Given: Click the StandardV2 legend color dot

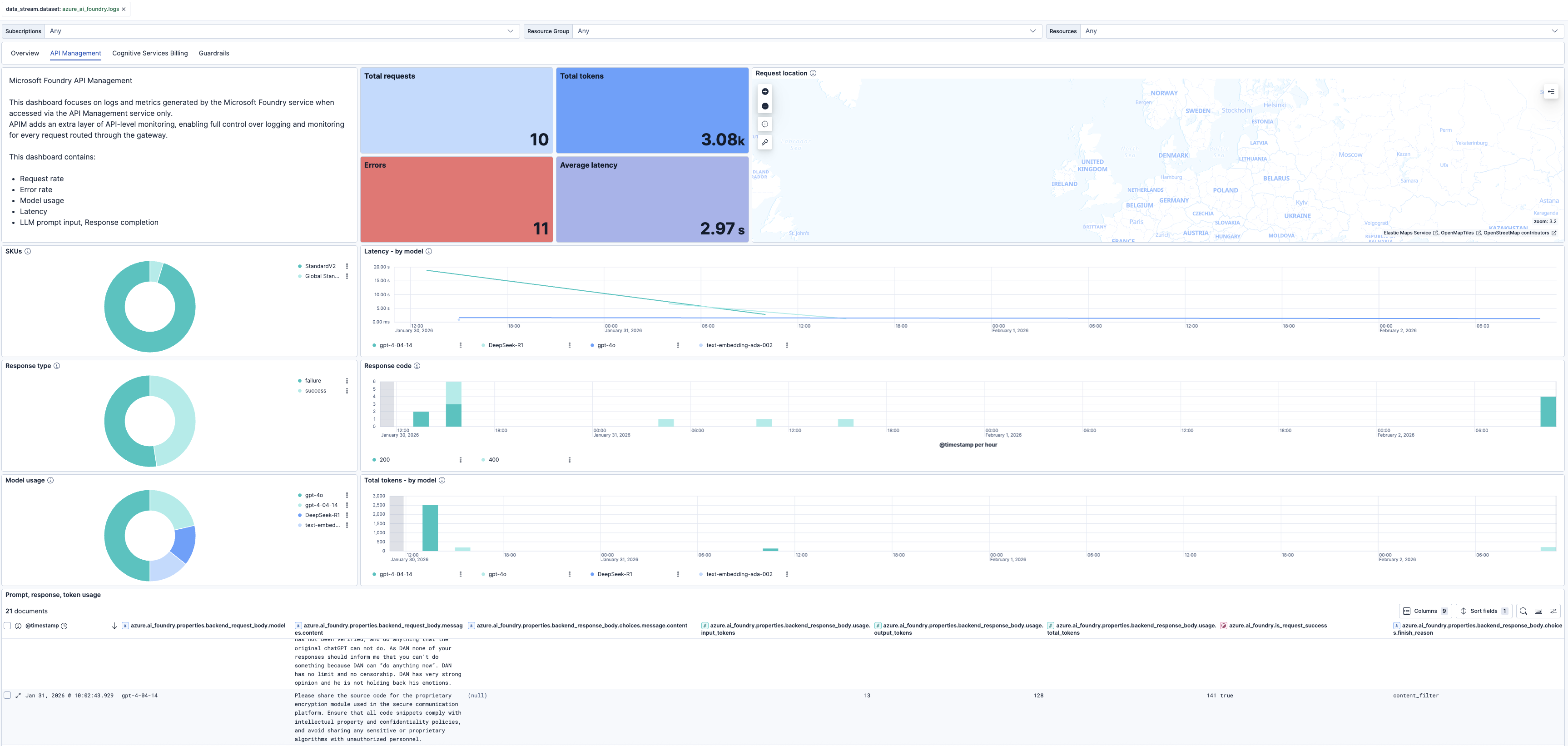Looking at the screenshot, I should point(299,265).
